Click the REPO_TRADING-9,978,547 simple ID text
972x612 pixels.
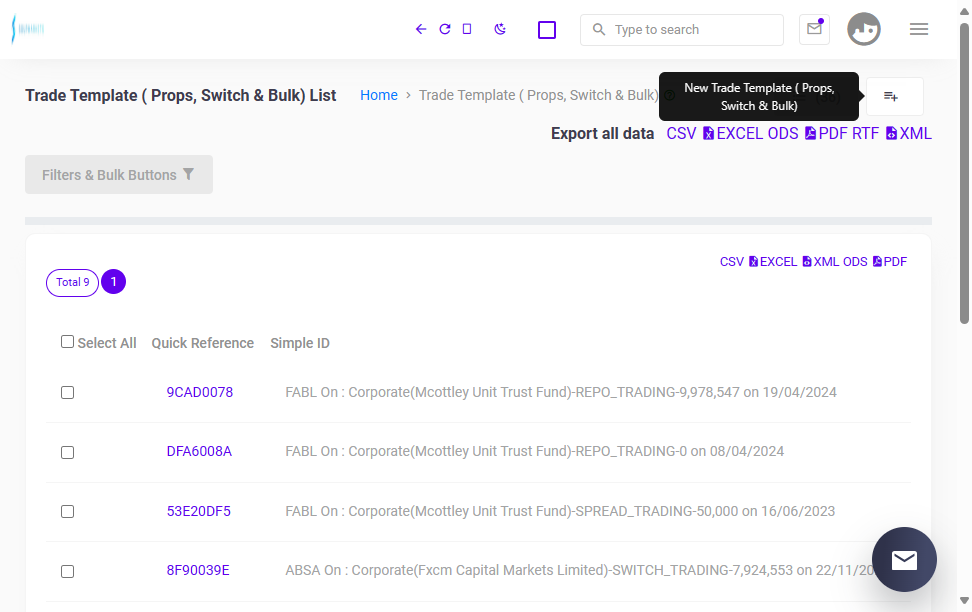(x=560, y=392)
